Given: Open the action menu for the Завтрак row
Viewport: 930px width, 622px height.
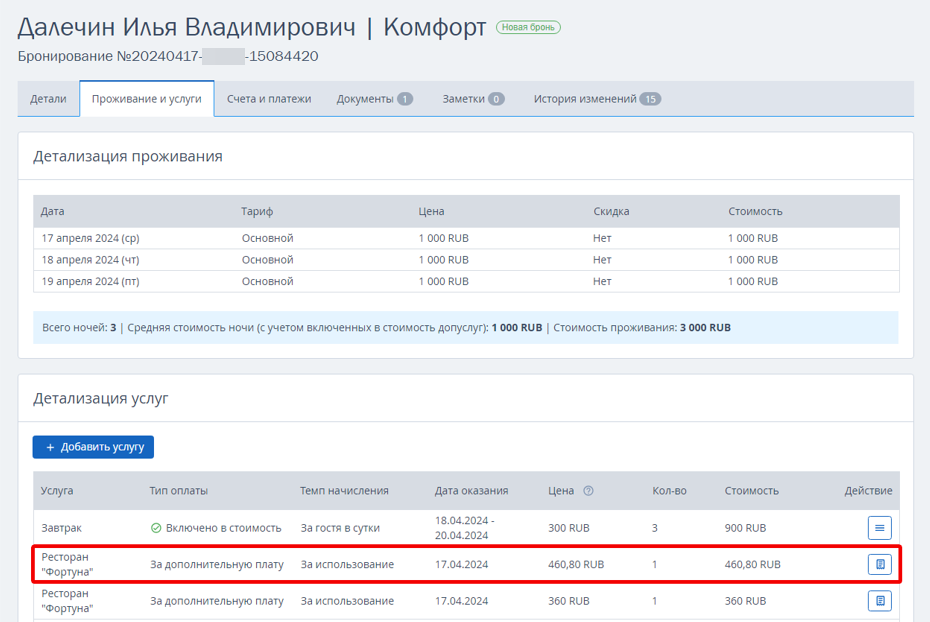Looking at the screenshot, I should pos(880,528).
